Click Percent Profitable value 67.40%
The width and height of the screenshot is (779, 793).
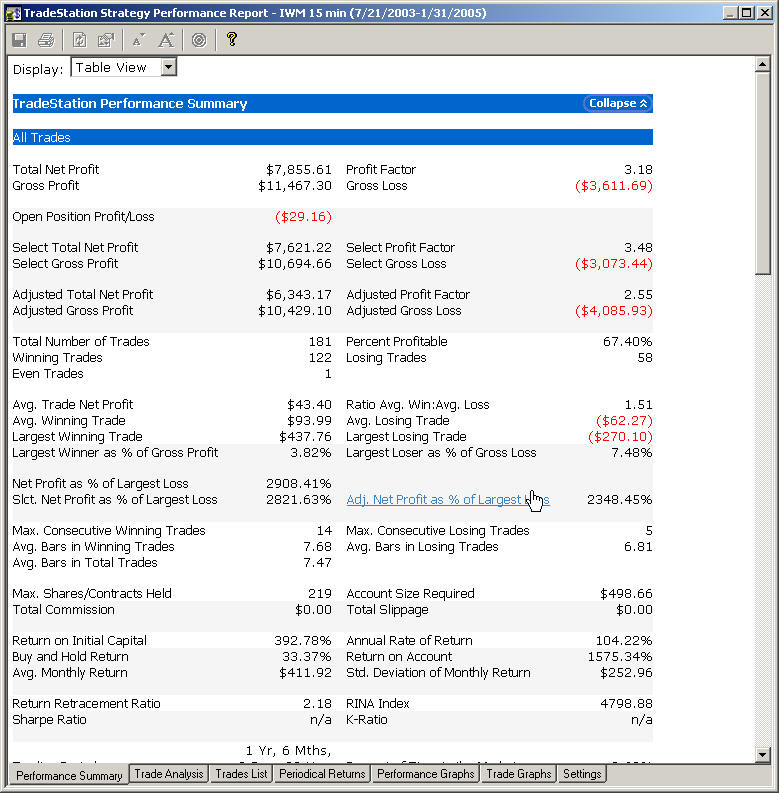coord(627,341)
